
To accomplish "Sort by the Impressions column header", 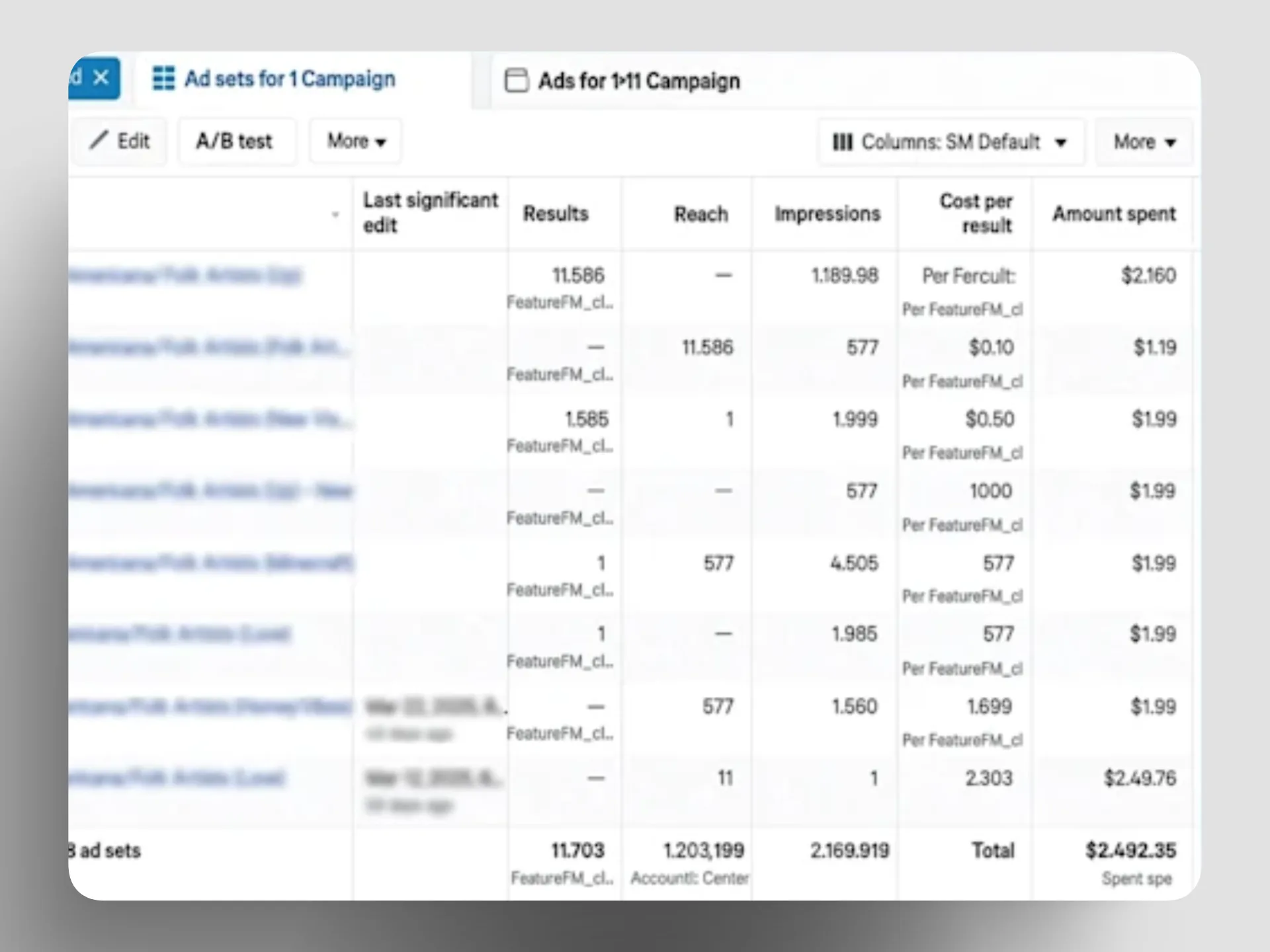I will click(x=827, y=214).
